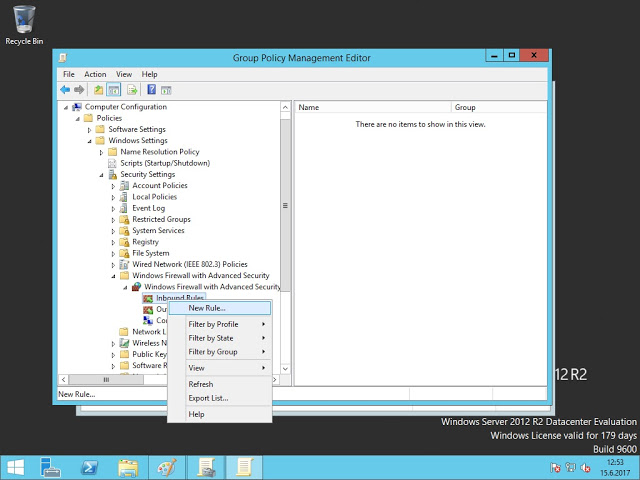Toggle Show/Hide Console Tree toolbar icon
640x480 pixels.
click(x=114, y=90)
